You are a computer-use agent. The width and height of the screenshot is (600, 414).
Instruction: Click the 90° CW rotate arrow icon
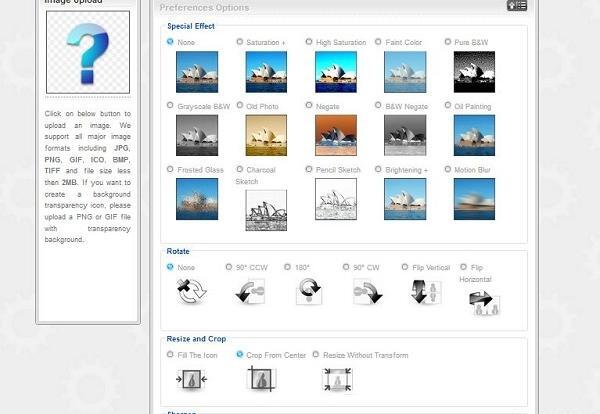pos(367,292)
